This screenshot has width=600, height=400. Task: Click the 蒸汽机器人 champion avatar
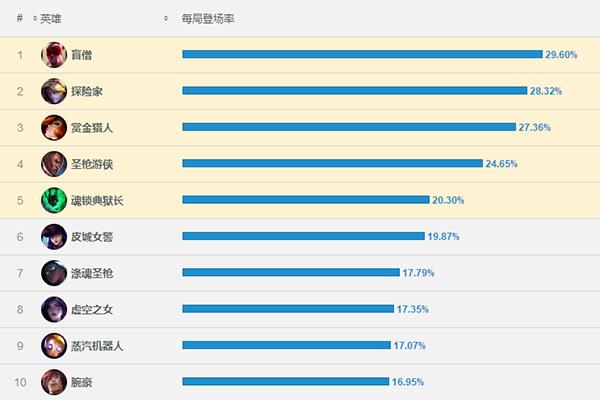coord(54,345)
